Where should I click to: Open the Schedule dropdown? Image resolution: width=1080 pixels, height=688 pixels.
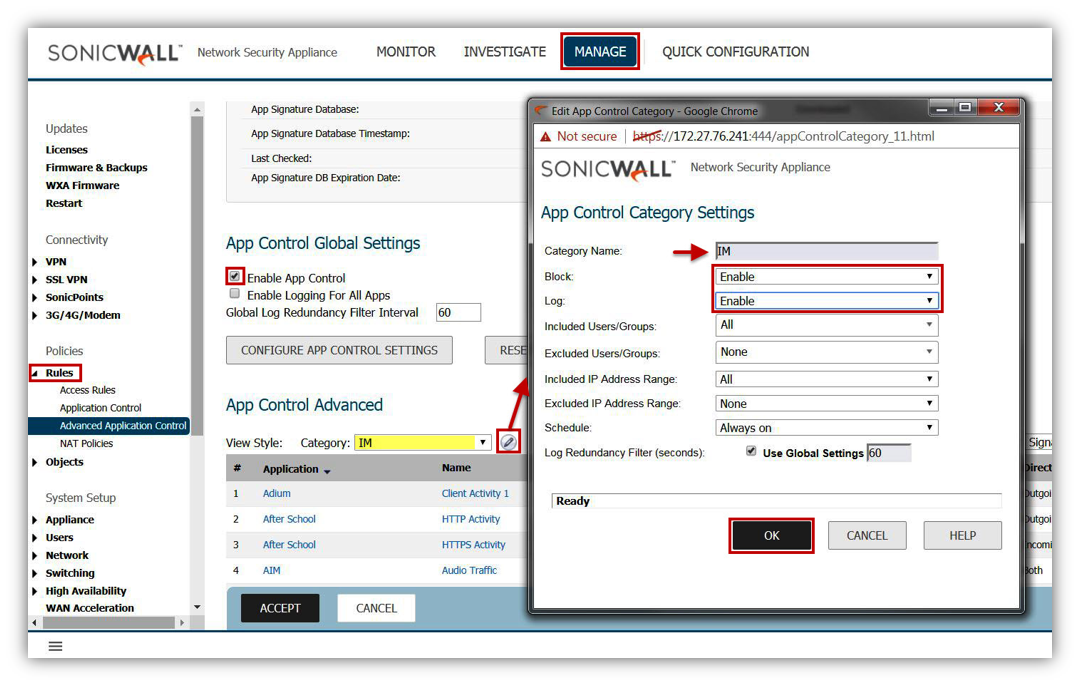[826, 428]
